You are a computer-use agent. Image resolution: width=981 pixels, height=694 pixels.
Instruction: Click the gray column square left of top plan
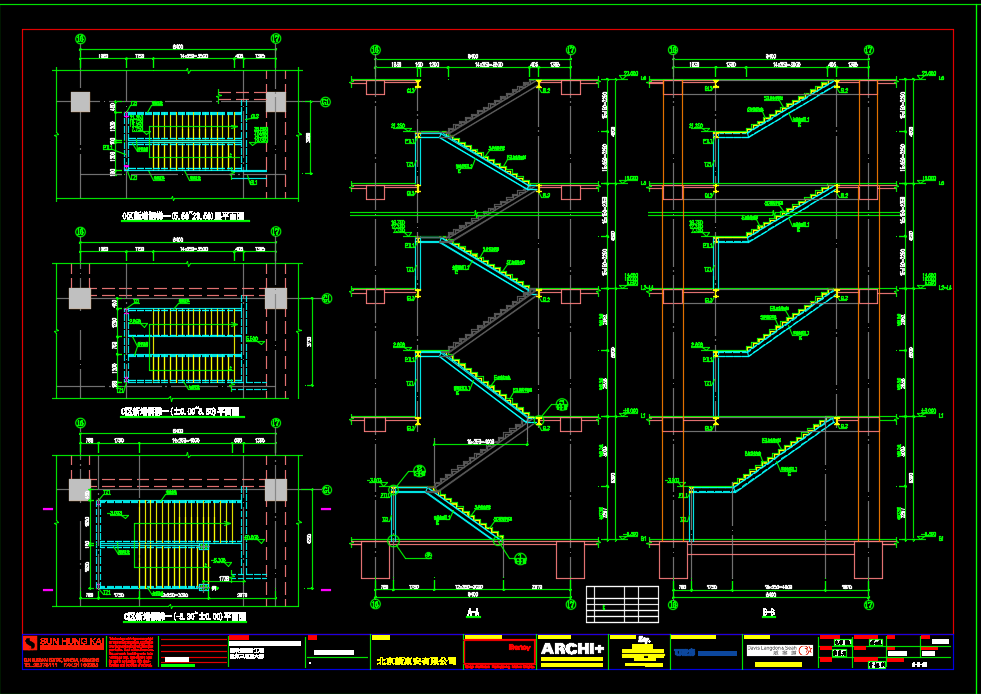tap(80, 102)
